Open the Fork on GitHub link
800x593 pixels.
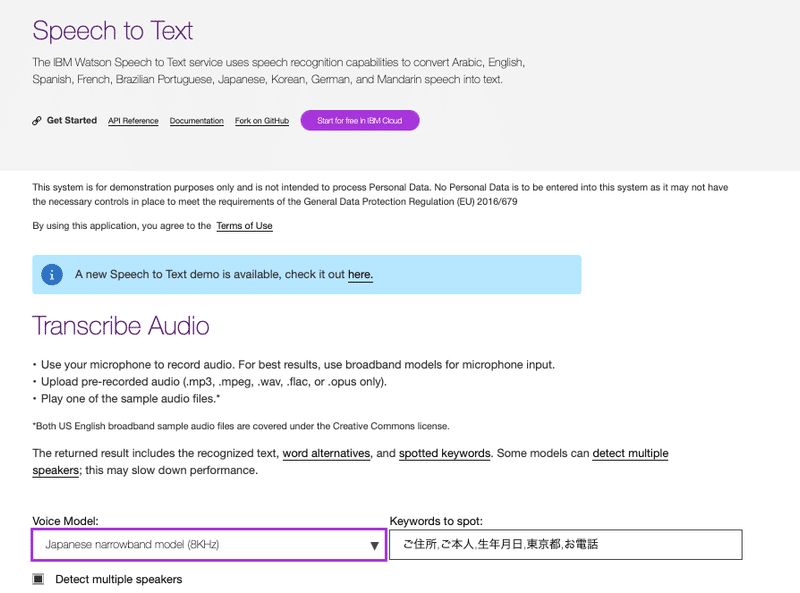pos(262,121)
